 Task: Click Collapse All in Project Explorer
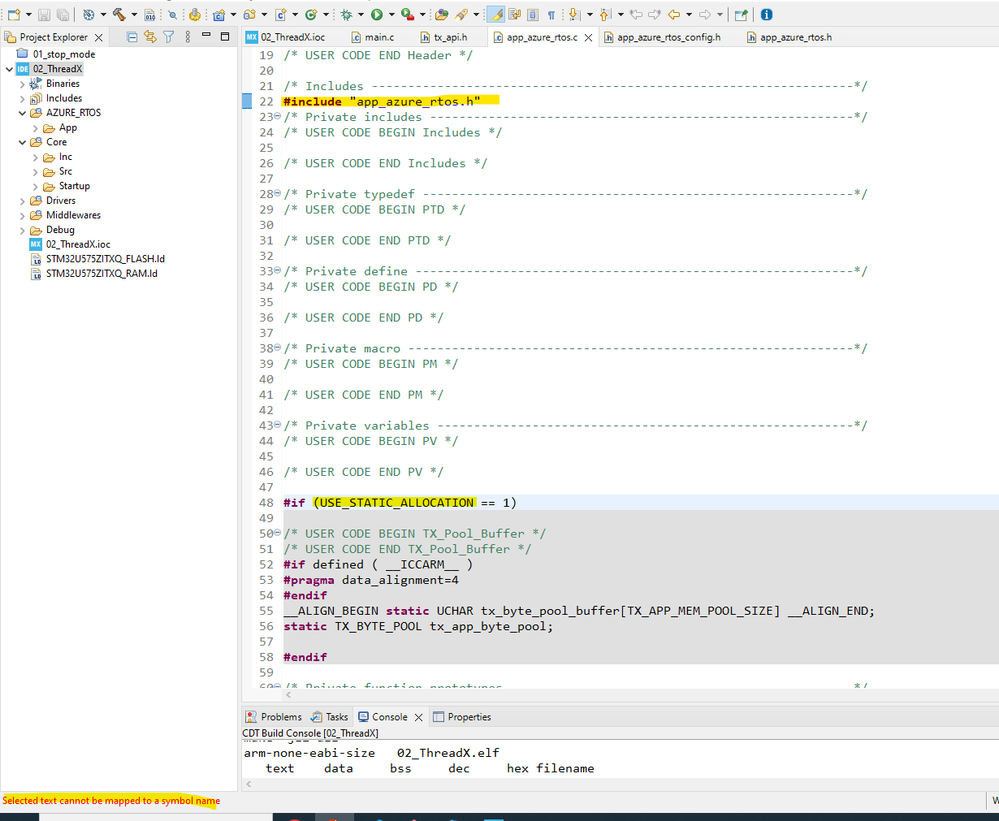pos(132,37)
